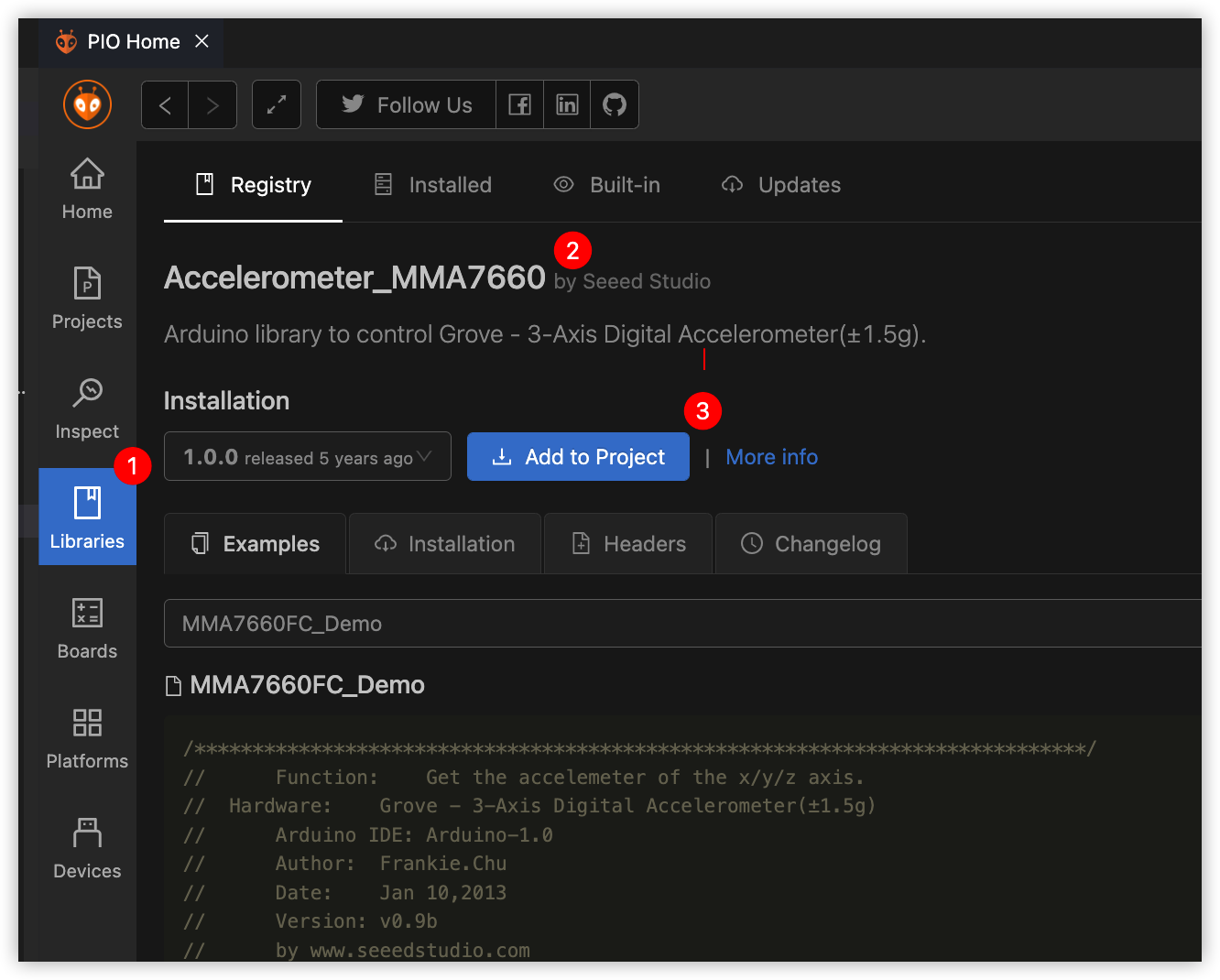
Task: Click the Hardware: Grove code comment line
Action: click(529, 806)
